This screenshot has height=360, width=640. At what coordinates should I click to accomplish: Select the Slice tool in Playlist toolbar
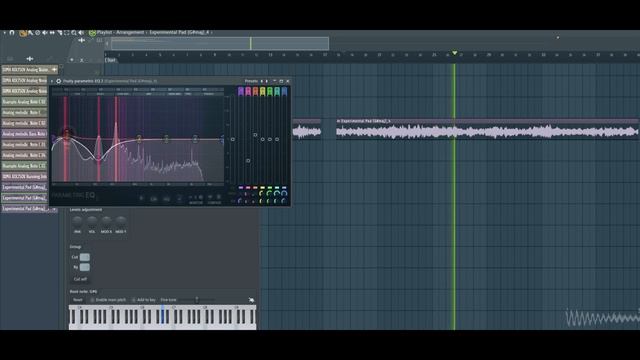pos(60,33)
